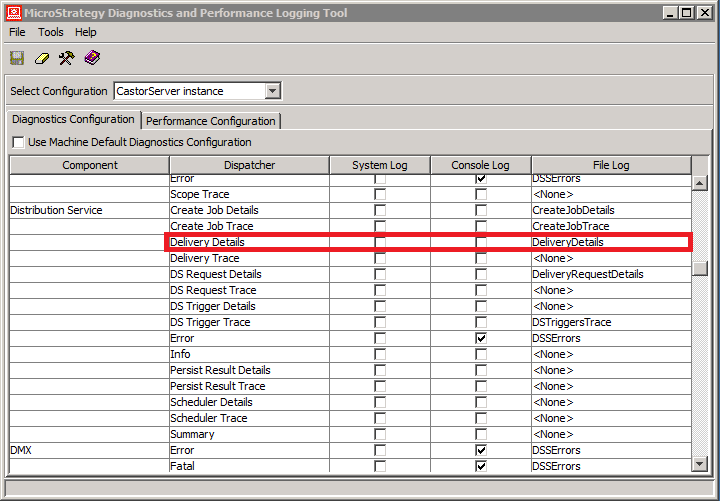Viewport: 720px width, 501px height.
Task: Enable Use Machine Default Diagnostics Configuration
Action: (19, 143)
